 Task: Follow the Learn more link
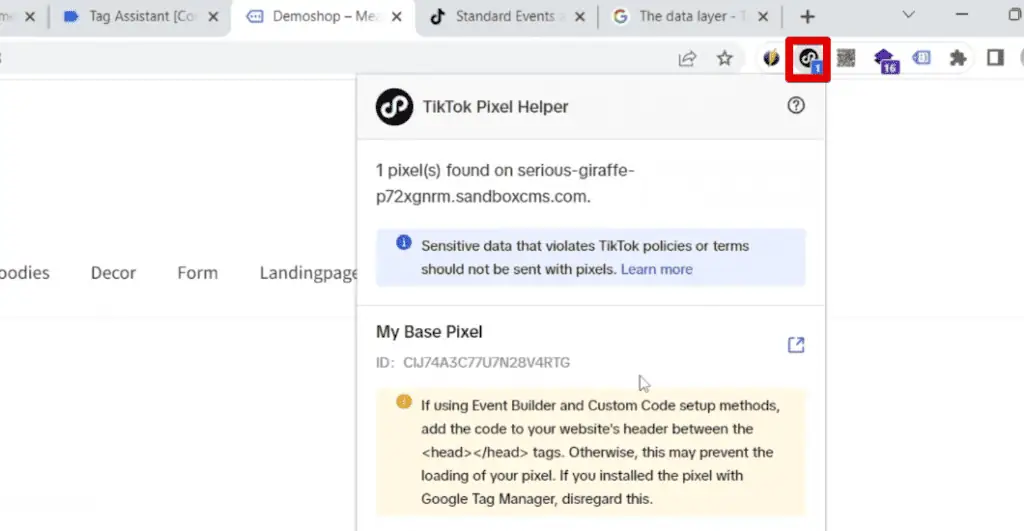(x=656, y=269)
